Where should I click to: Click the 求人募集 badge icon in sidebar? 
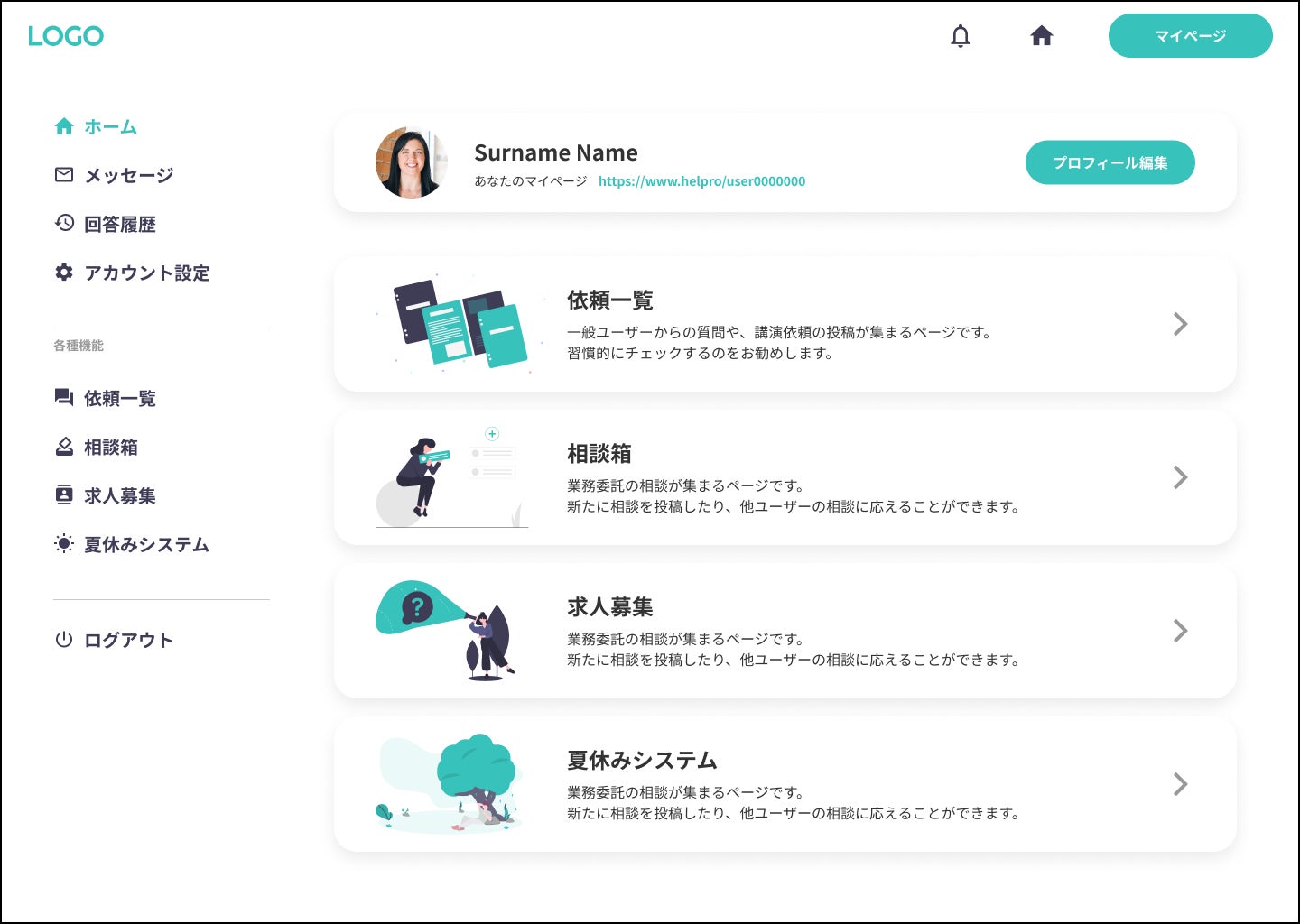pos(63,495)
